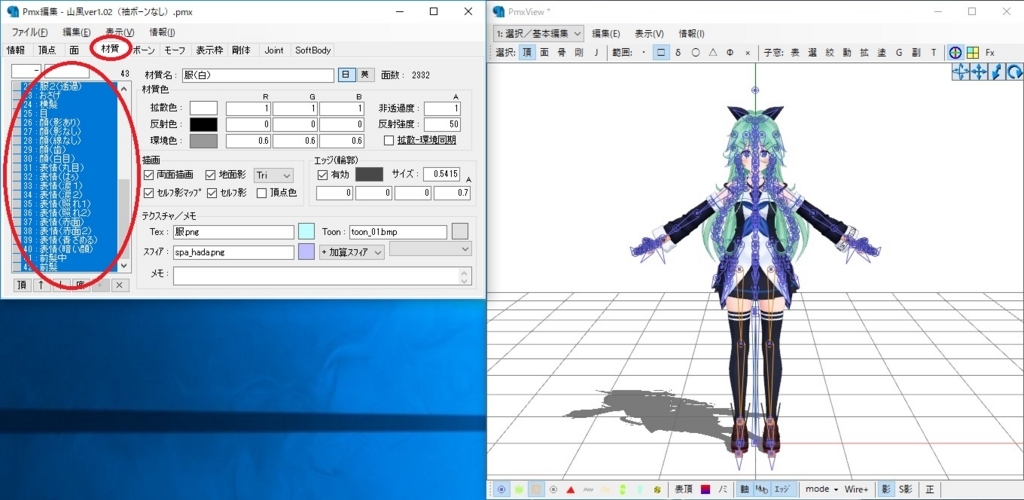Choose the circle range selection tool

click(x=696, y=52)
